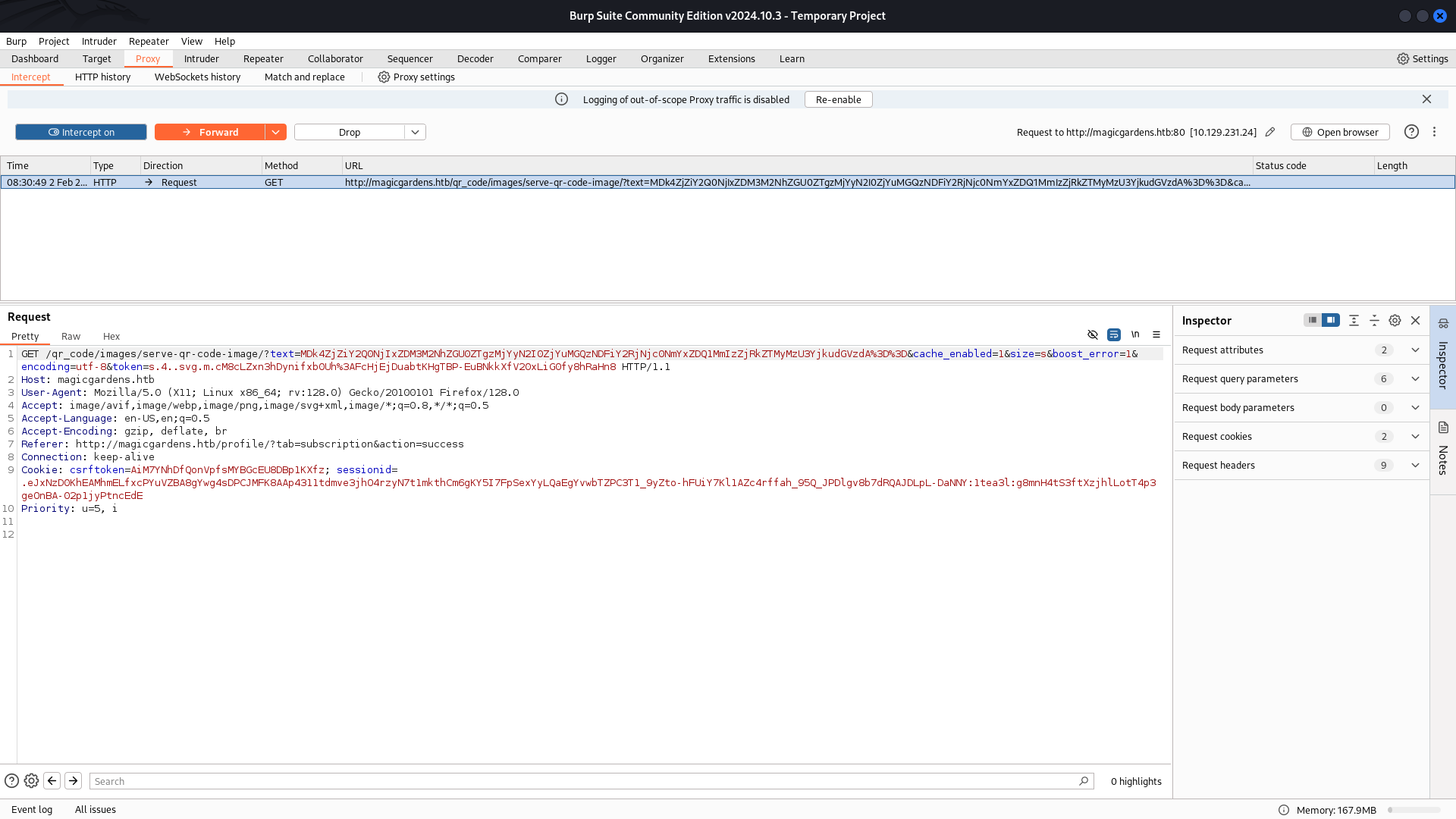Switch request view to Hex

click(111, 336)
